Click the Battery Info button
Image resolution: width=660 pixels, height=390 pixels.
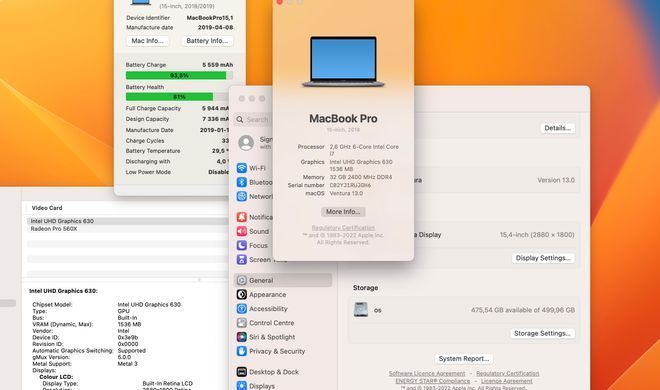[x=207, y=41]
